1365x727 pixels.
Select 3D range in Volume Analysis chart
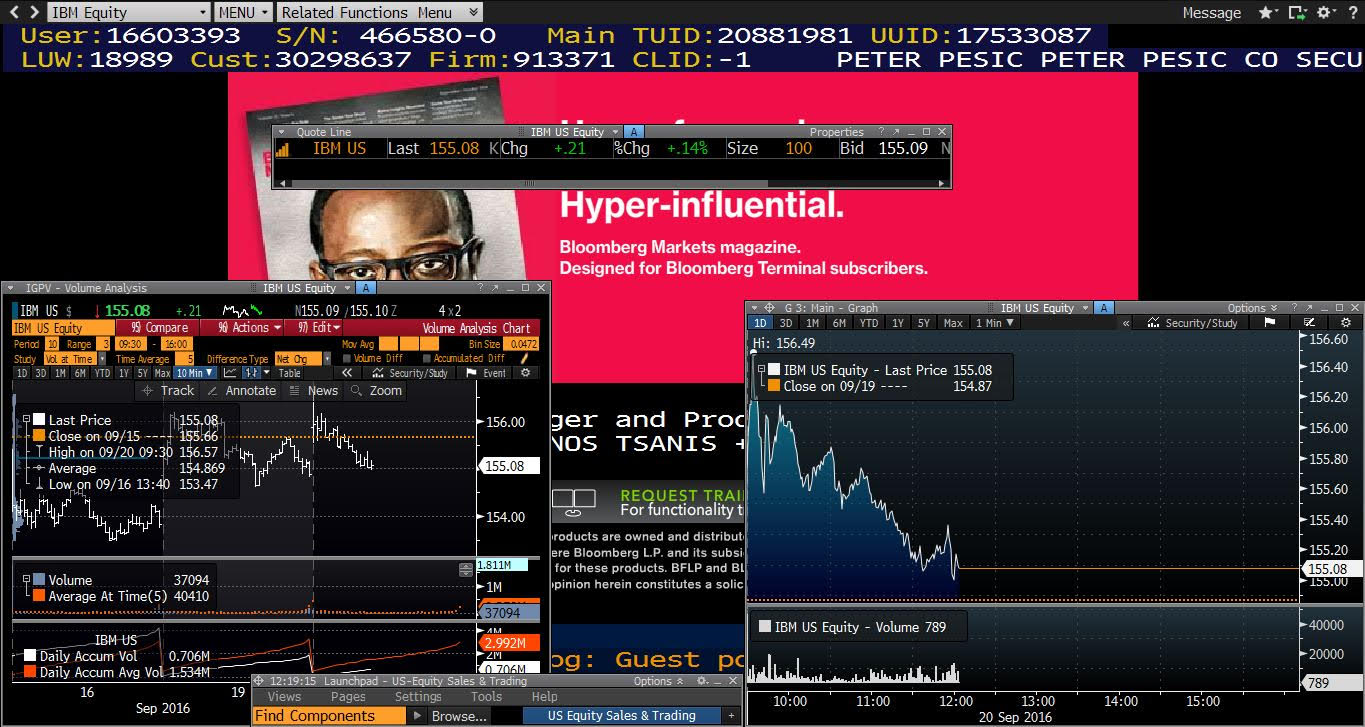41,373
